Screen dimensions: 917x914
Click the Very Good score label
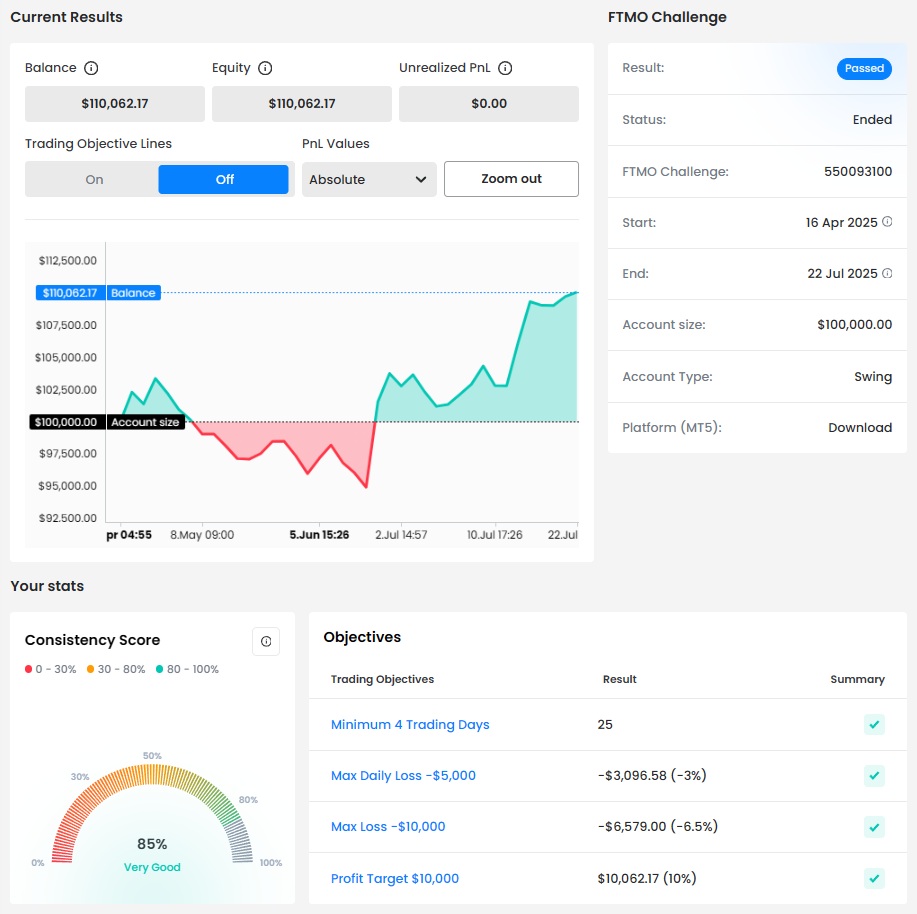pos(152,867)
